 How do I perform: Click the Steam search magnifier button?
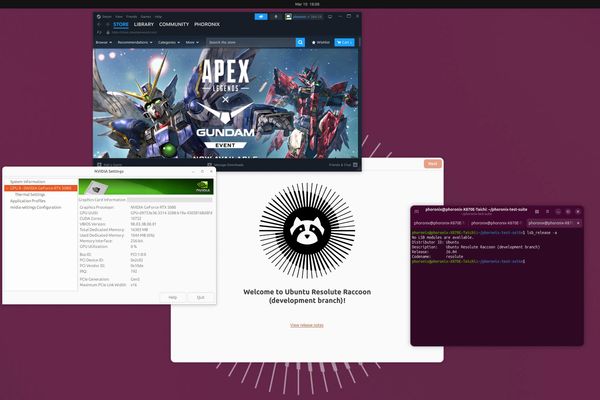pos(300,42)
